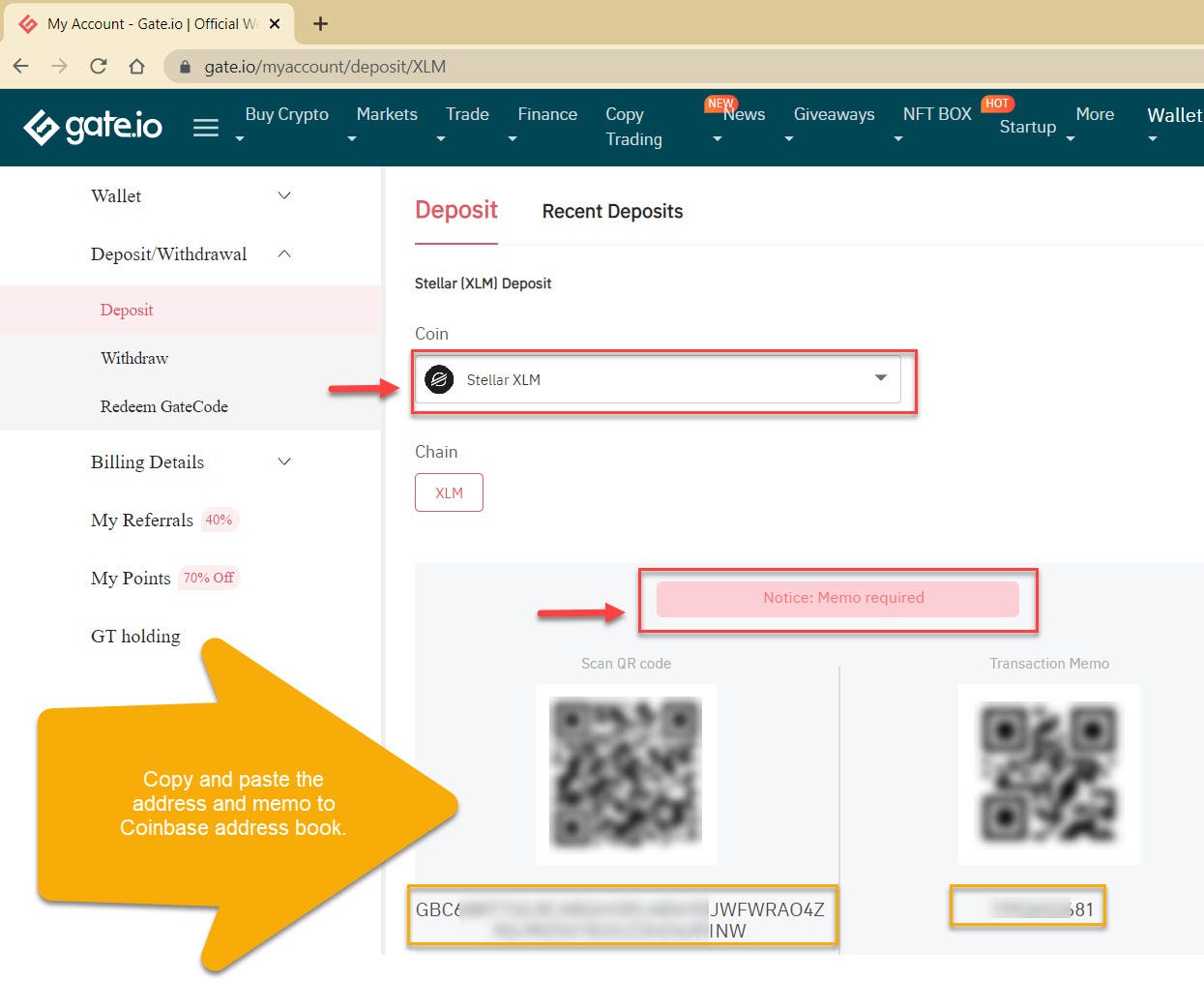The height and width of the screenshot is (982, 1204).
Task: Expand the NFT BOX dropdown arrow
Action: (x=898, y=139)
